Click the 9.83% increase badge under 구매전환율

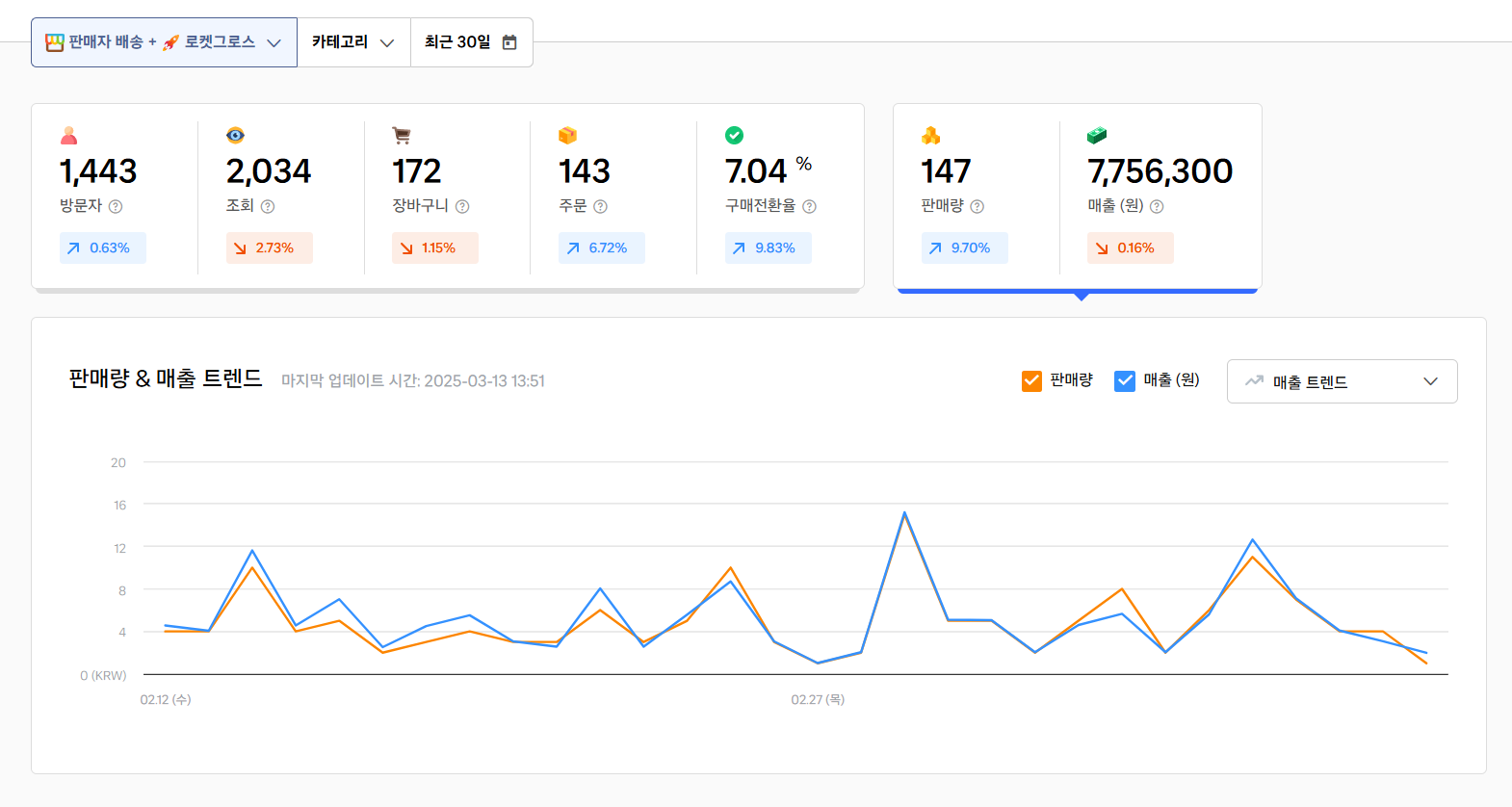click(769, 247)
